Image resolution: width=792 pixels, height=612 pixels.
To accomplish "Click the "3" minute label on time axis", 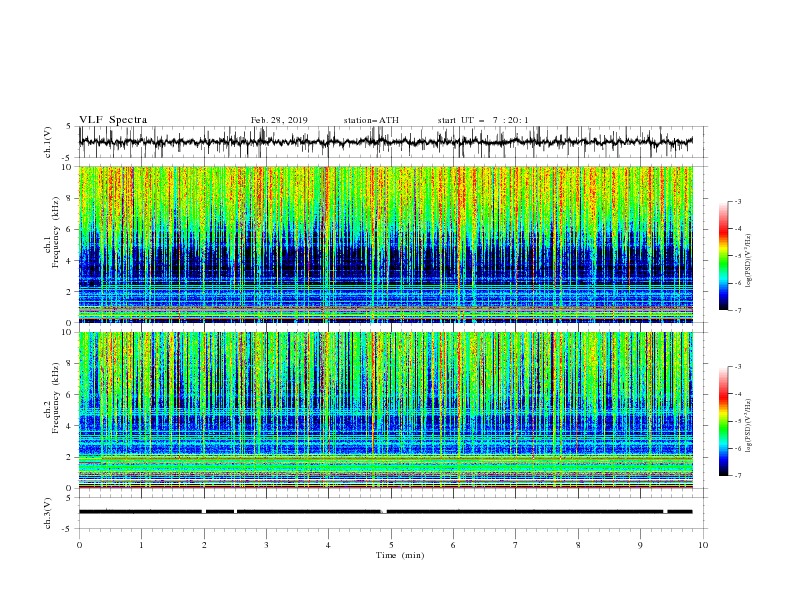I will pyautogui.click(x=266, y=545).
